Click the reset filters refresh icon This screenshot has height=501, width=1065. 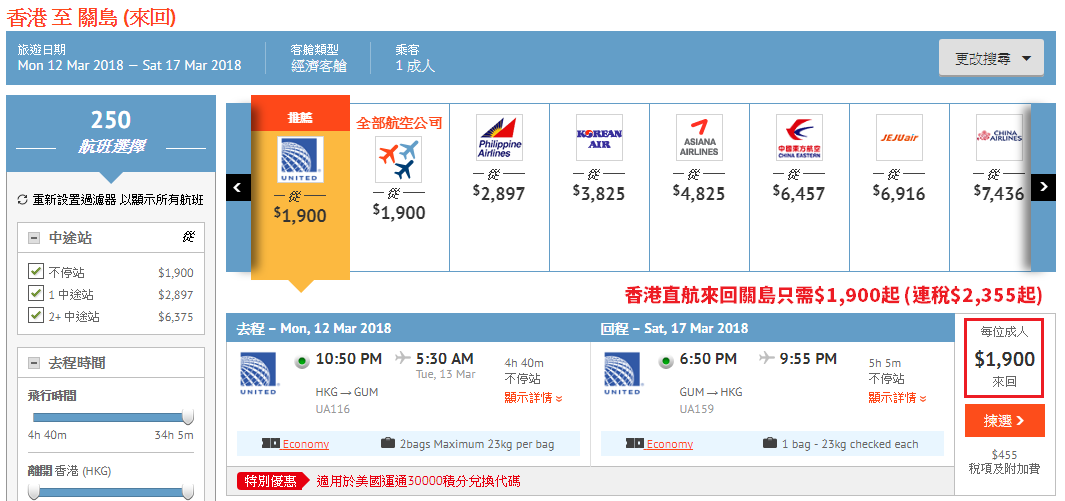click(x=22, y=200)
